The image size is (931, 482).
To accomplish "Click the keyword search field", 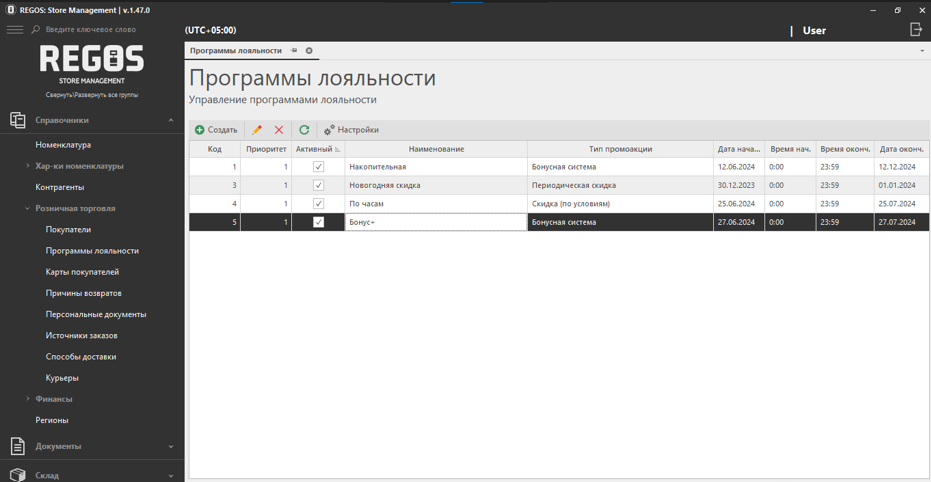I will [x=100, y=30].
